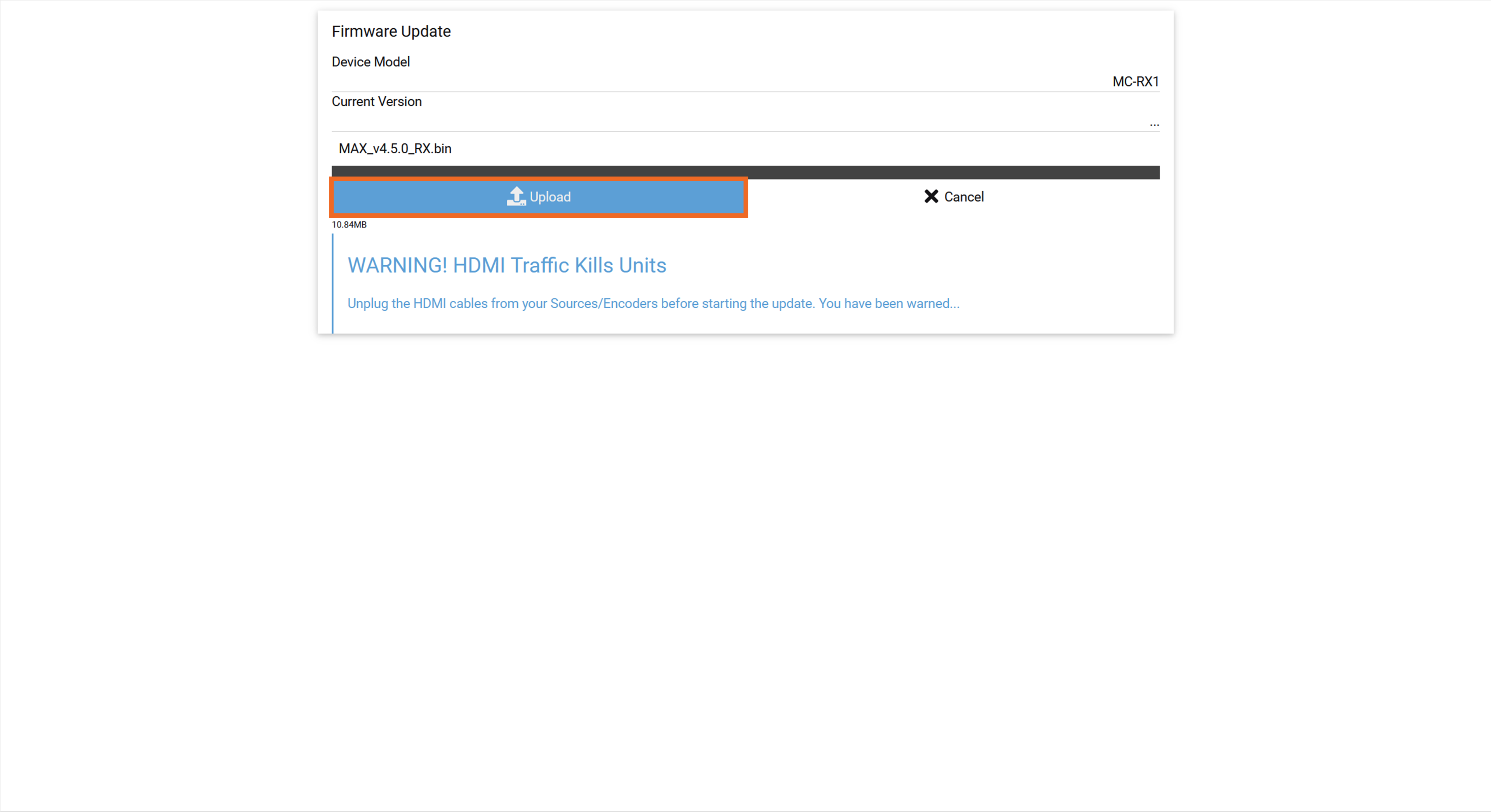Image resolution: width=1492 pixels, height=812 pixels.
Task: Click the Firmware Update title
Action: pyautogui.click(x=391, y=31)
